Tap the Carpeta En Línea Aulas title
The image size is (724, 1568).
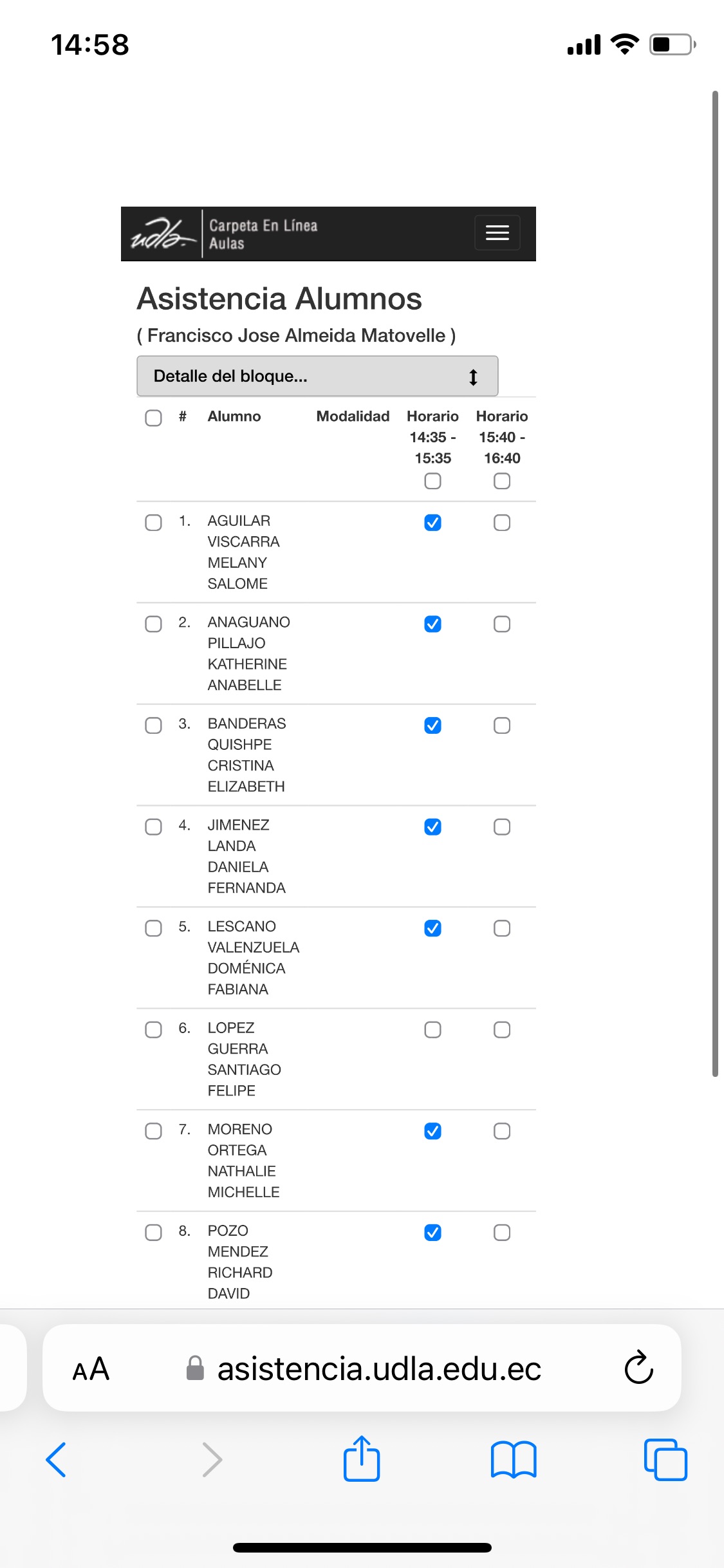tap(263, 234)
